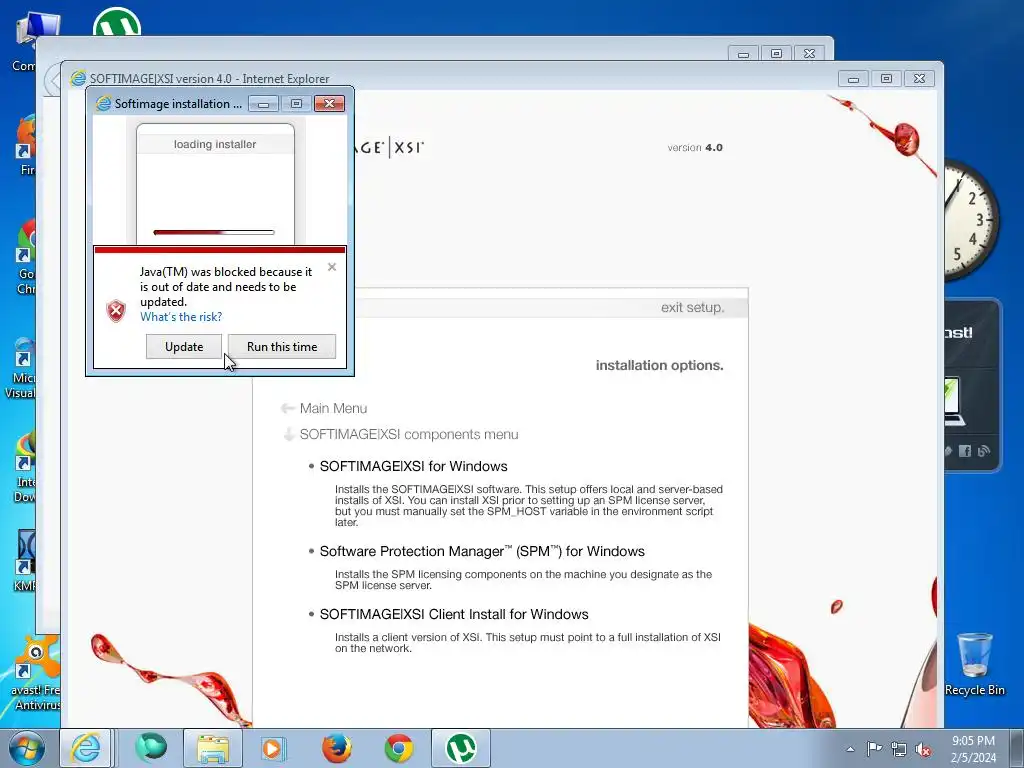Click the loading installer progress bar

214,232
